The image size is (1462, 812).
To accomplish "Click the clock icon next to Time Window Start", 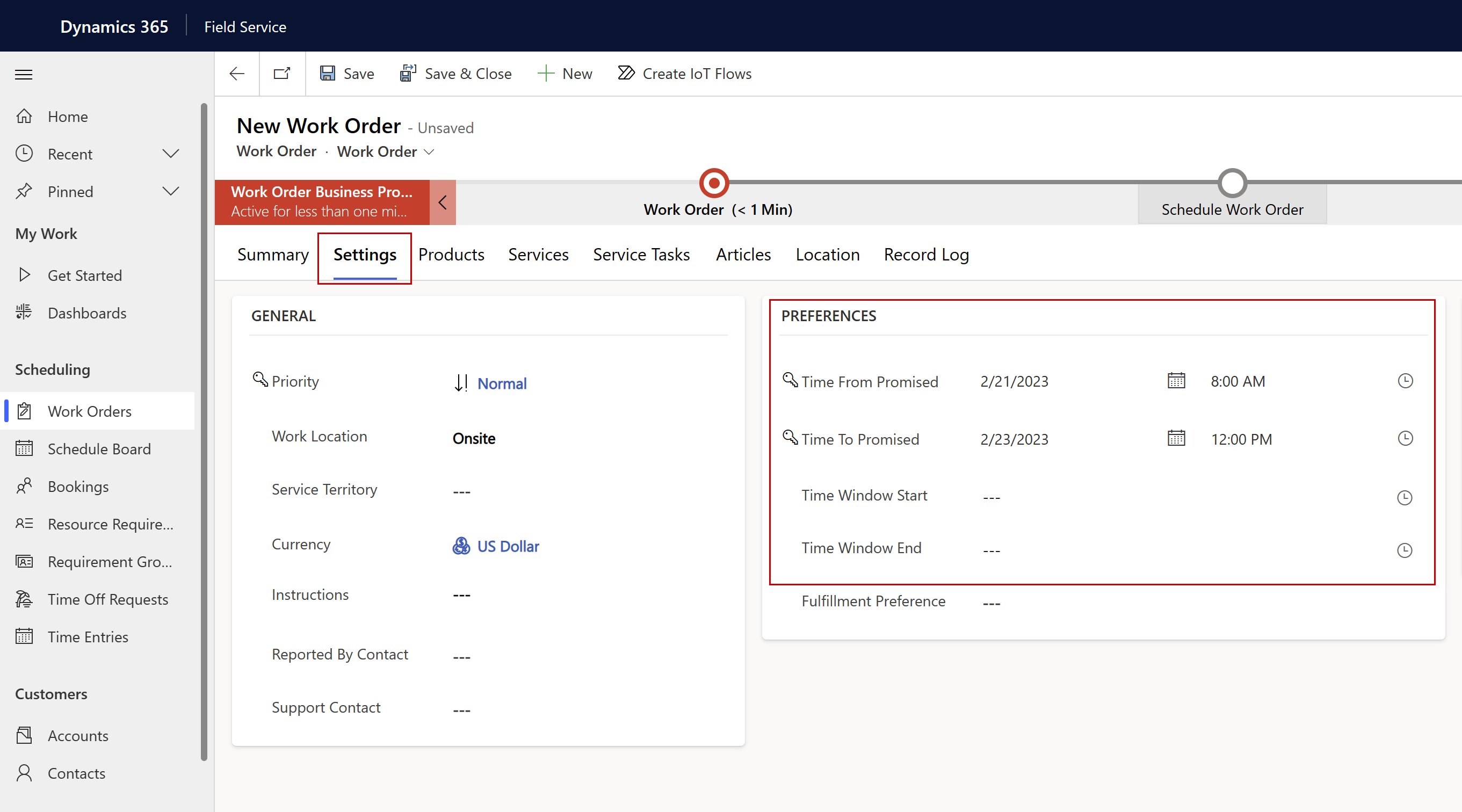I will [x=1405, y=497].
